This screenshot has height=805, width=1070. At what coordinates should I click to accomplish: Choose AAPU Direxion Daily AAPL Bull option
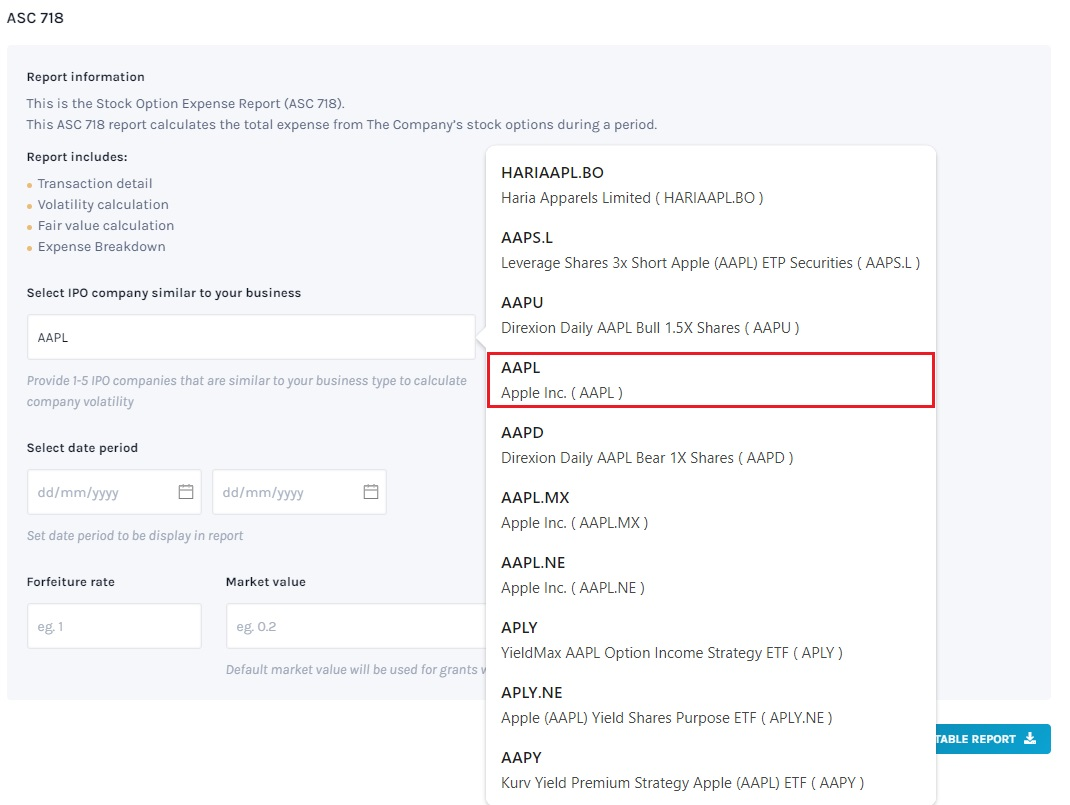point(710,314)
